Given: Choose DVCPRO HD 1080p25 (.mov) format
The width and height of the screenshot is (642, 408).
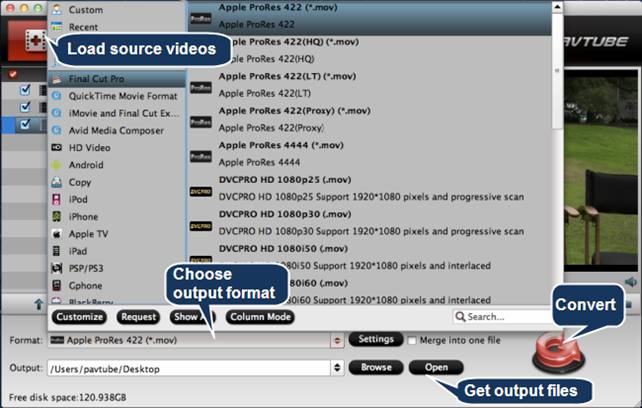Looking at the screenshot, I should [370, 188].
